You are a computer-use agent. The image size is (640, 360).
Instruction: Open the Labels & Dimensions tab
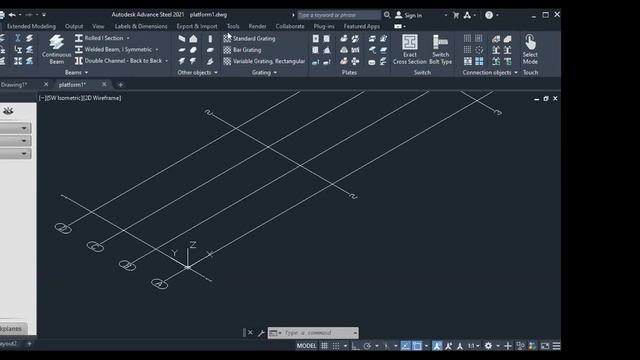click(x=141, y=26)
